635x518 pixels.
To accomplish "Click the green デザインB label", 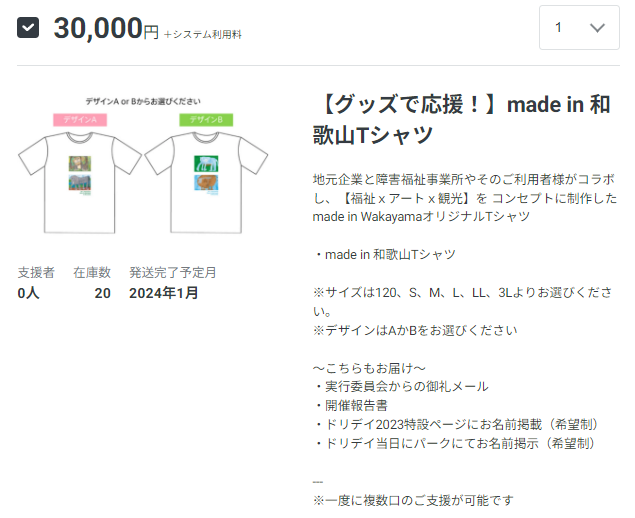I will pyautogui.click(x=206, y=120).
